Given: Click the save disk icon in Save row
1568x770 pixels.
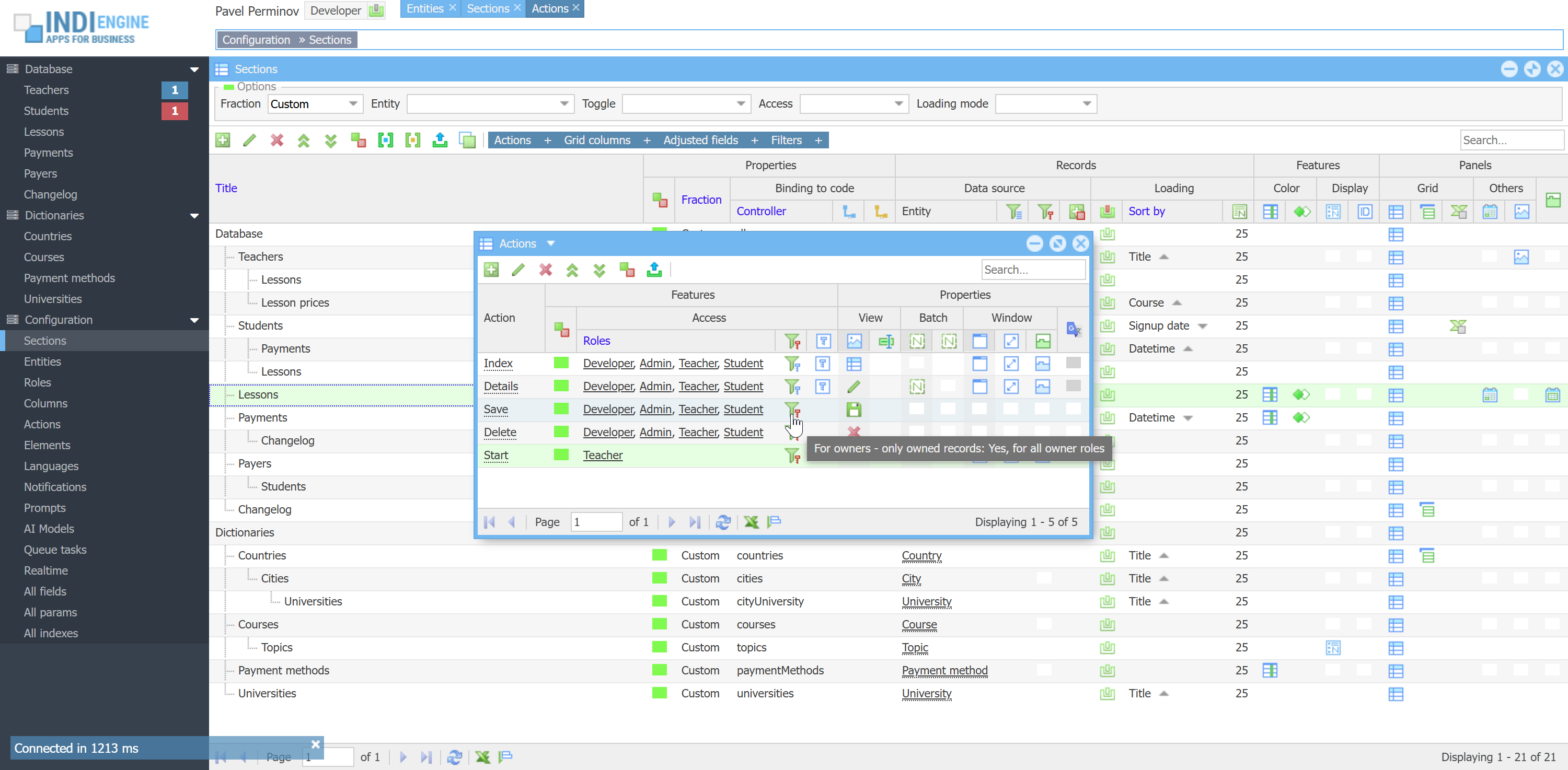Looking at the screenshot, I should tap(854, 410).
